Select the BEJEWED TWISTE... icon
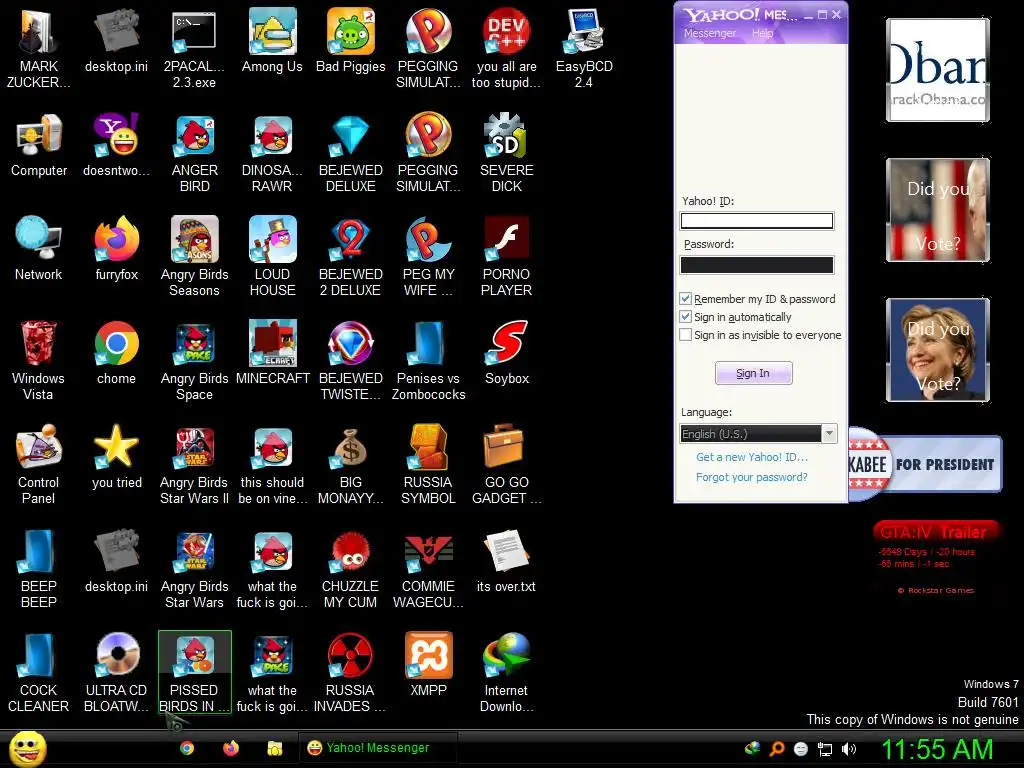1024x768 pixels. point(351,360)
